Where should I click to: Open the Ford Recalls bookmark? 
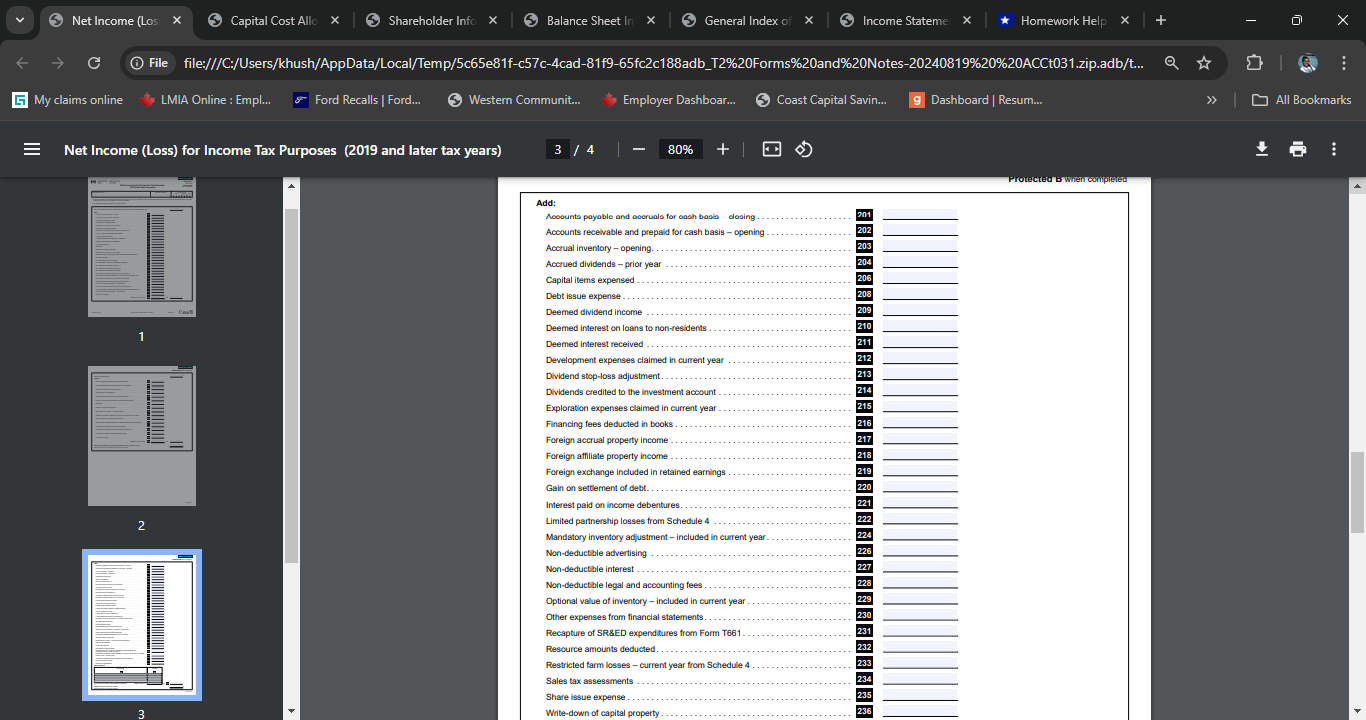point(357,100)
